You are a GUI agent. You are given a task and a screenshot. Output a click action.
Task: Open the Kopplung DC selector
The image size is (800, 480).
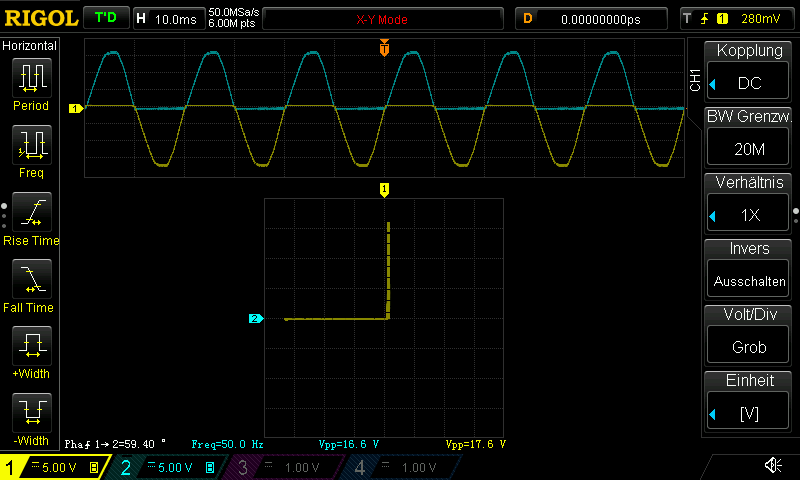749,72
